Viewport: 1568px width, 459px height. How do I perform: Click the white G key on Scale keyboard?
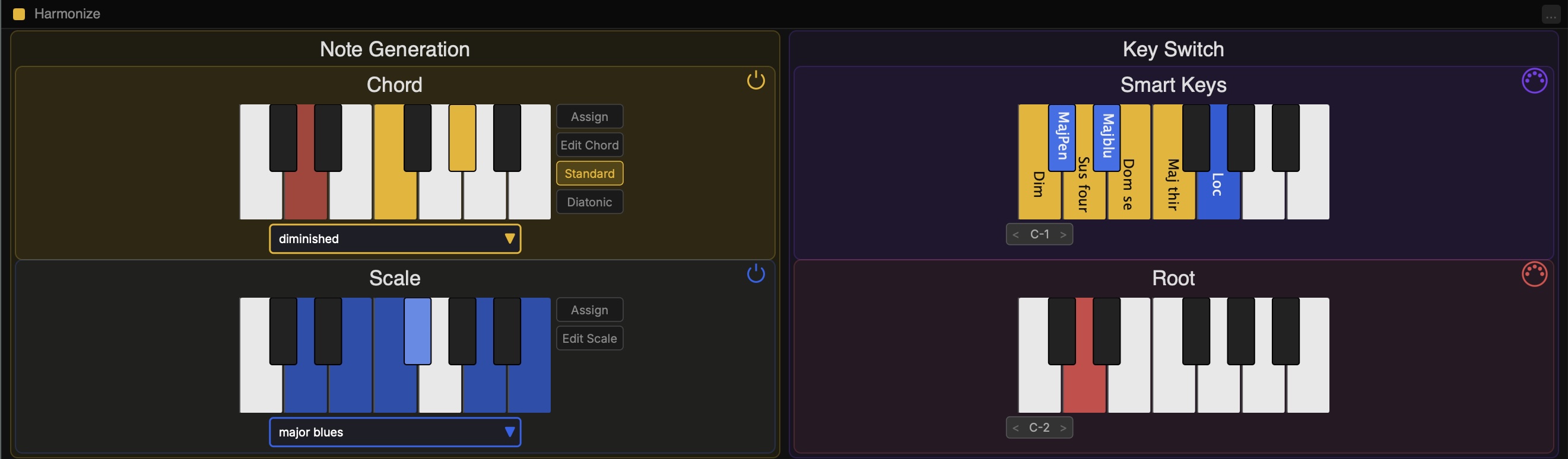pyautogui.click(x=440, y=388)
